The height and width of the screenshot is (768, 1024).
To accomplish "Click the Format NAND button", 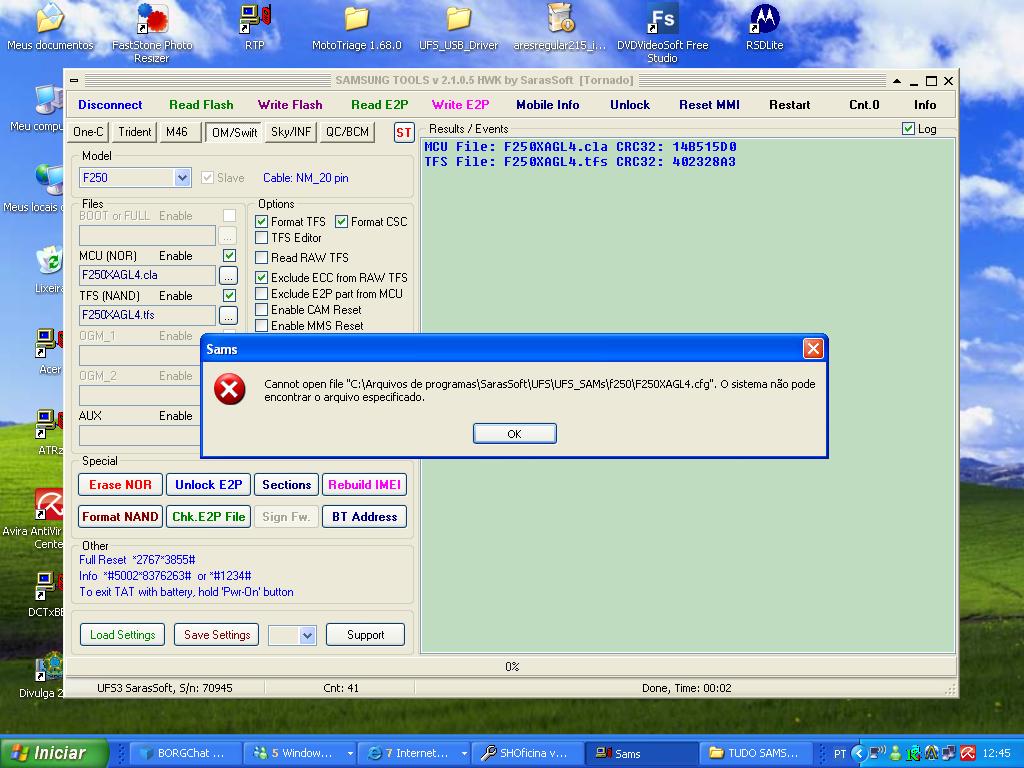I will tap(120, 517).
